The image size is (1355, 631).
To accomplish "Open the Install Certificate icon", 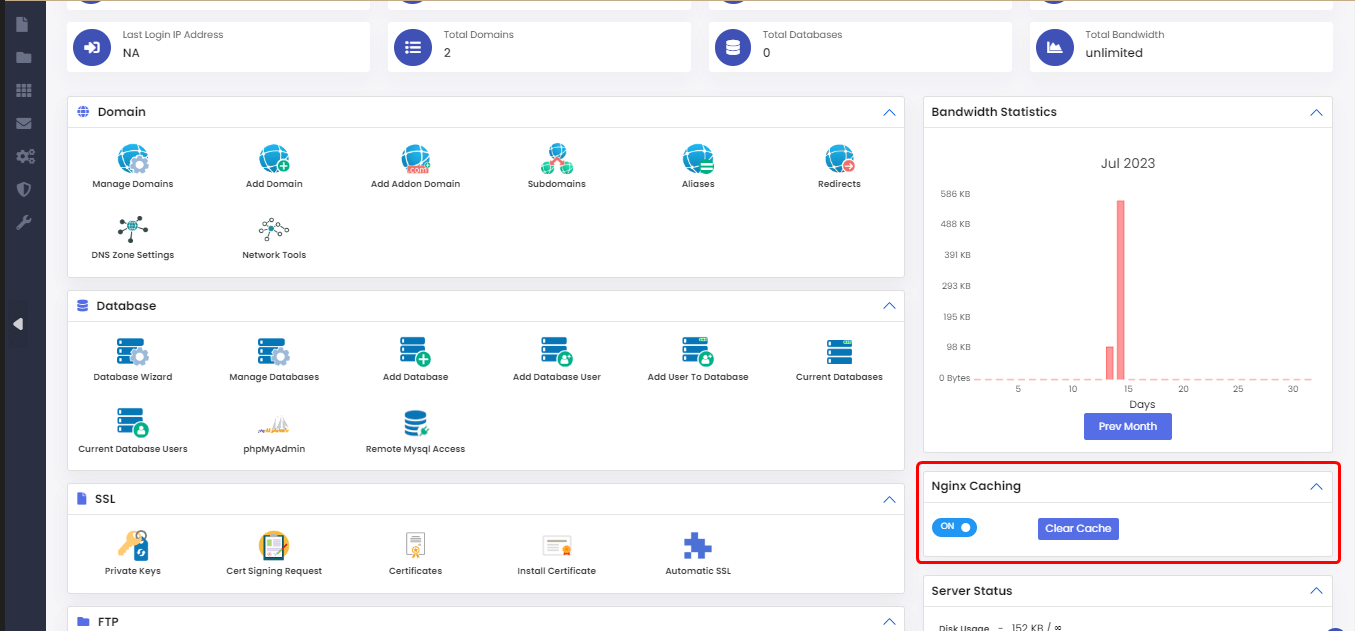I will tap(556, 546).
